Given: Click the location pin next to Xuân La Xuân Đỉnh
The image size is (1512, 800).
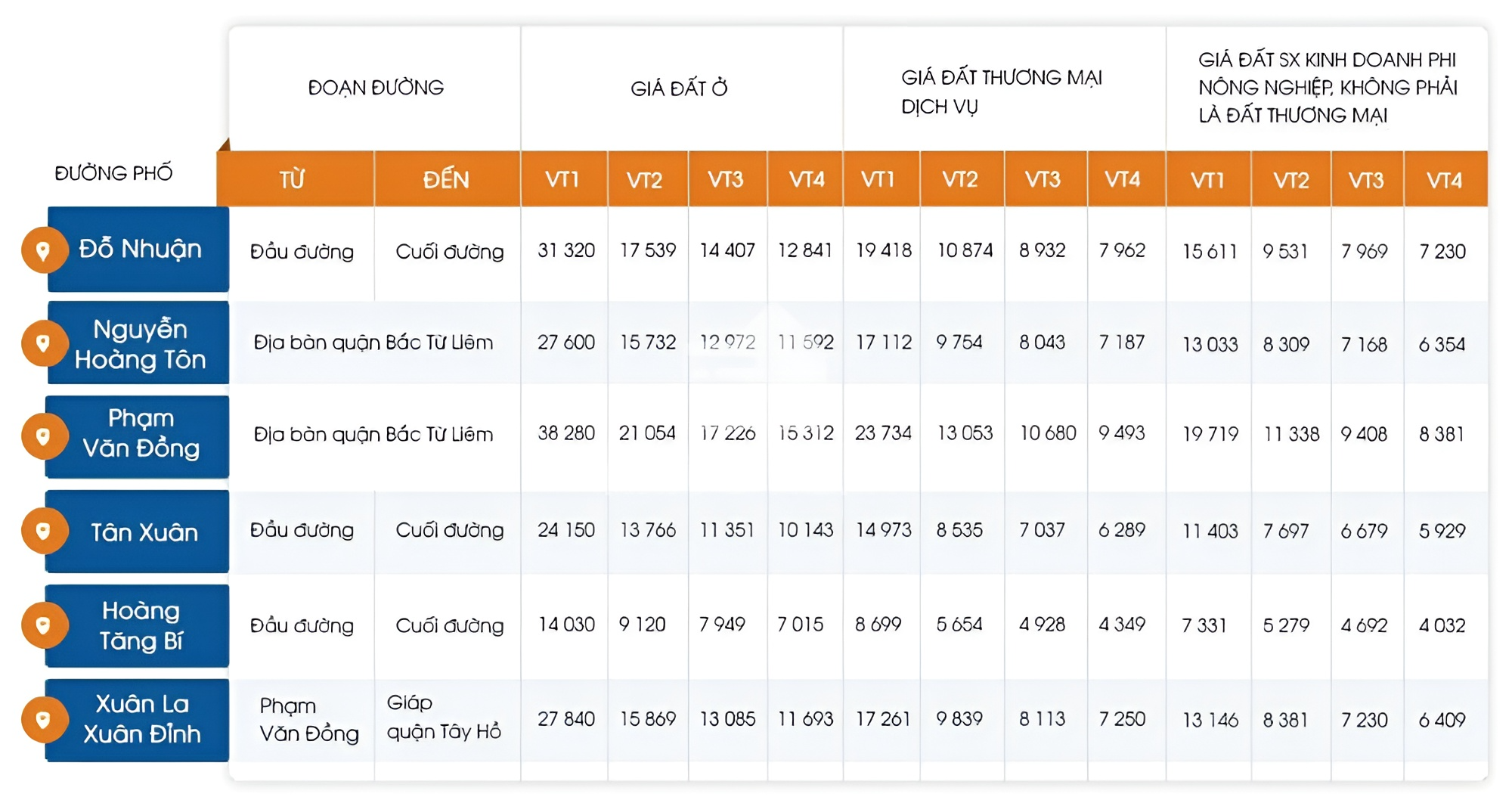Looking at the screenshot, I should [44, 720].
